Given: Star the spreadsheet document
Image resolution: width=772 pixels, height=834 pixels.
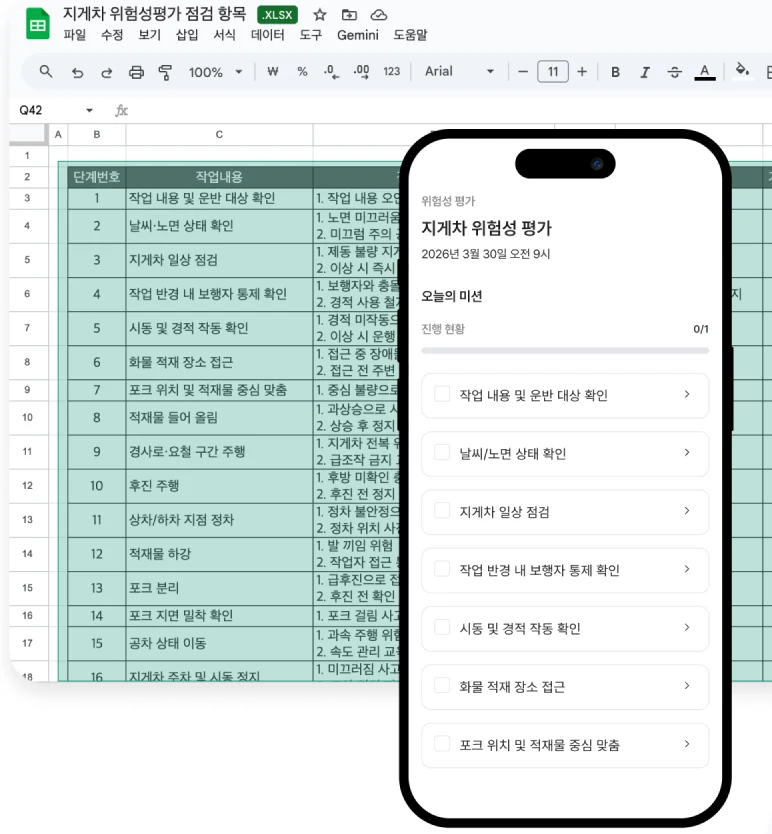Looking at the screenshot, I should click(x=319, y=15).
